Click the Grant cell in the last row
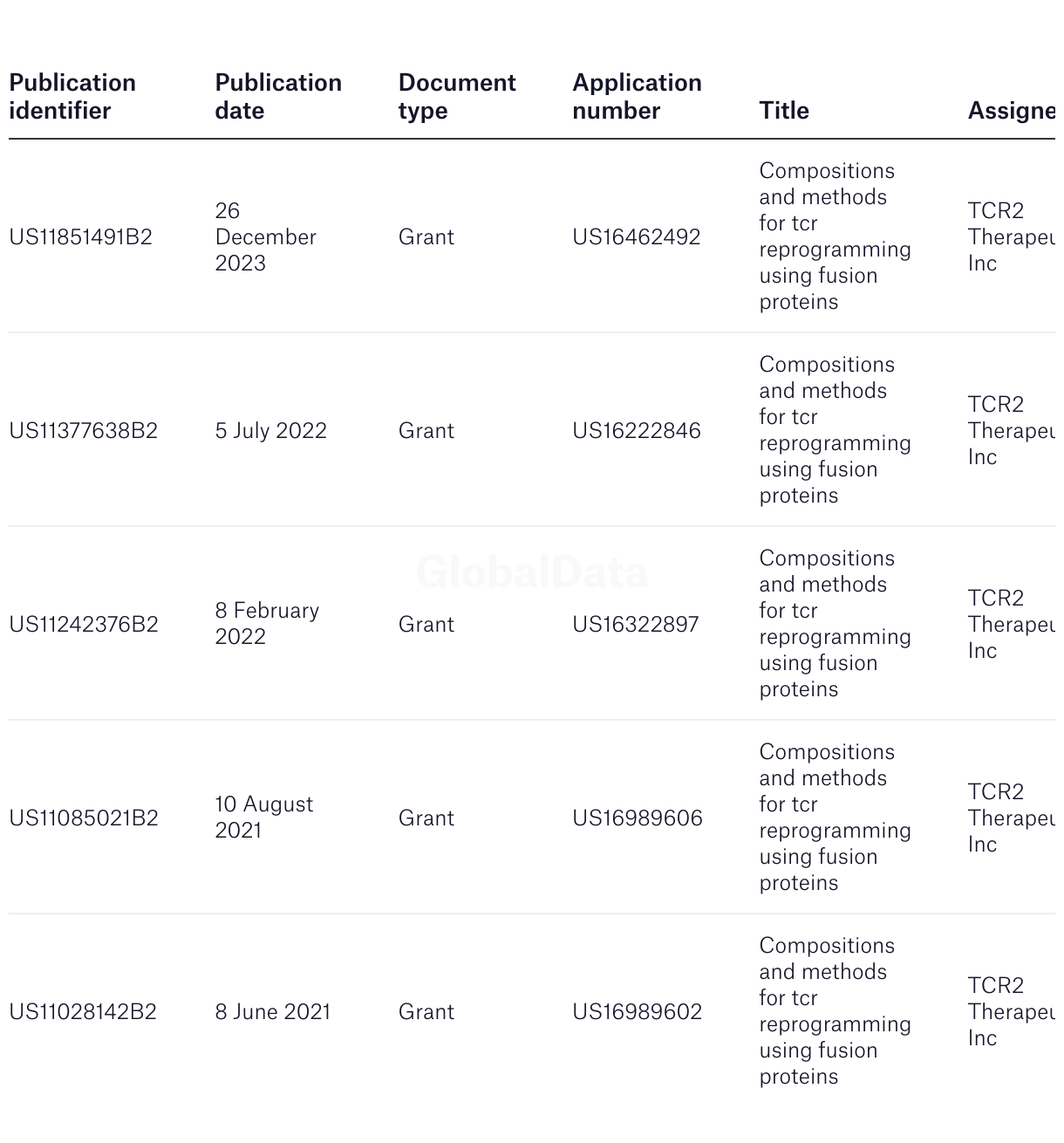 tap(426, 1012)
